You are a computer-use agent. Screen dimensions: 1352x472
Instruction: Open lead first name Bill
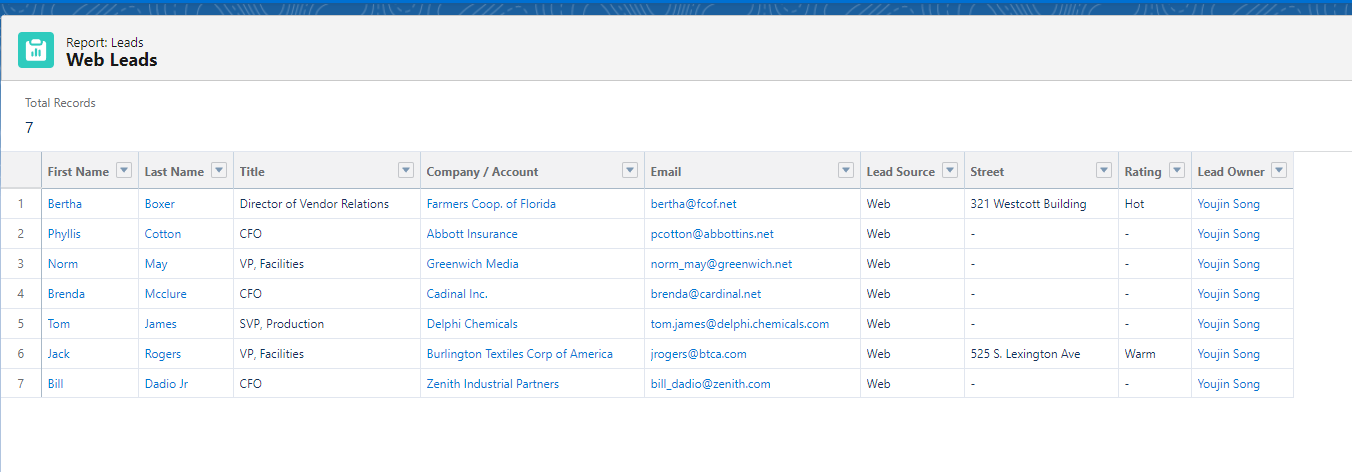[x=56, y=384]
